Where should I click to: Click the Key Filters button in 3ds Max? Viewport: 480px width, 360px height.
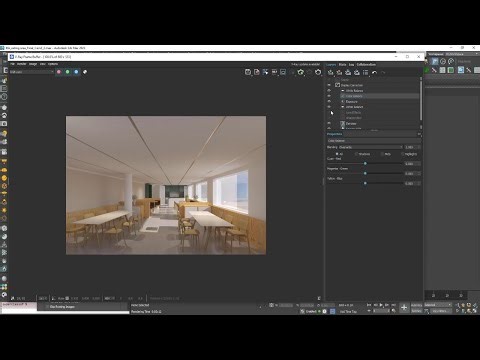tap(441, 311)
